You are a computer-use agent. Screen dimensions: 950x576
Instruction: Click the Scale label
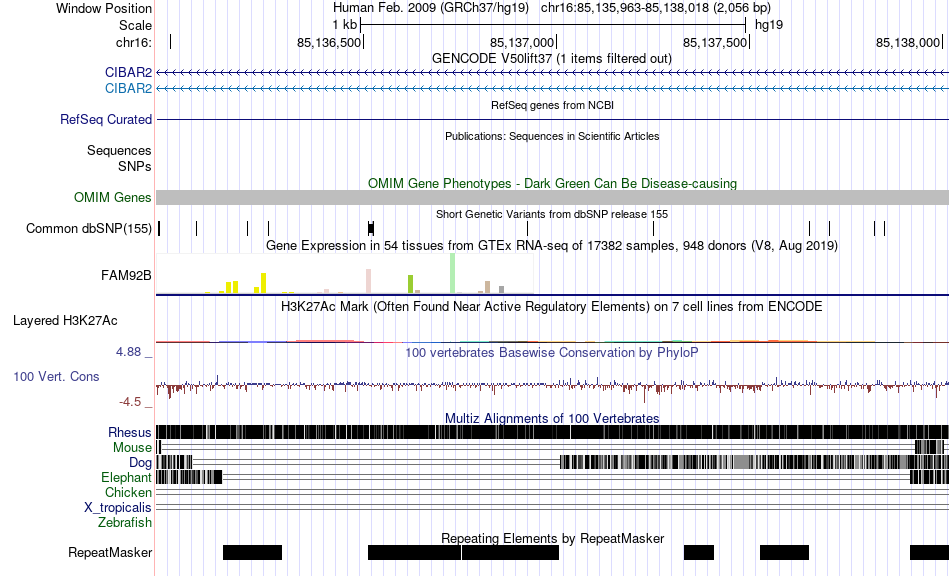135,25
